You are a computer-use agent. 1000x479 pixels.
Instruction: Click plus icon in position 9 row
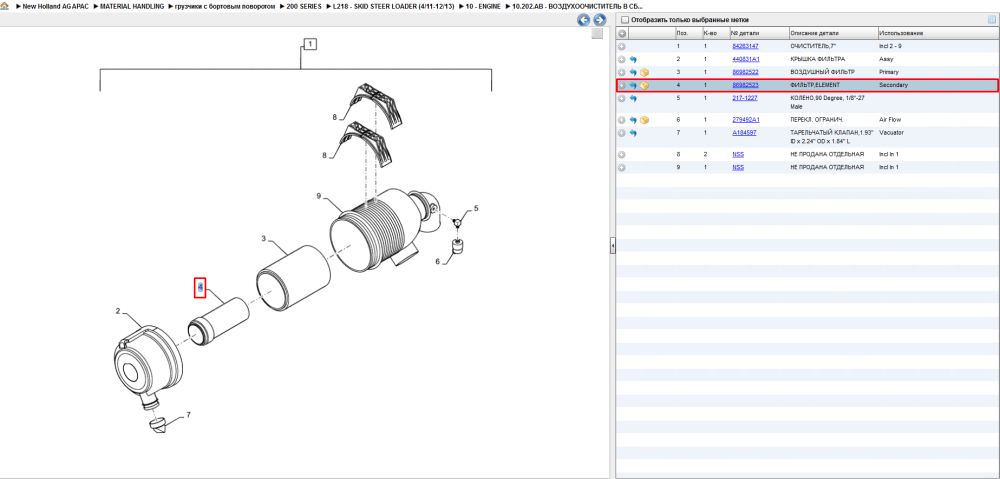[x=622, y=167]
